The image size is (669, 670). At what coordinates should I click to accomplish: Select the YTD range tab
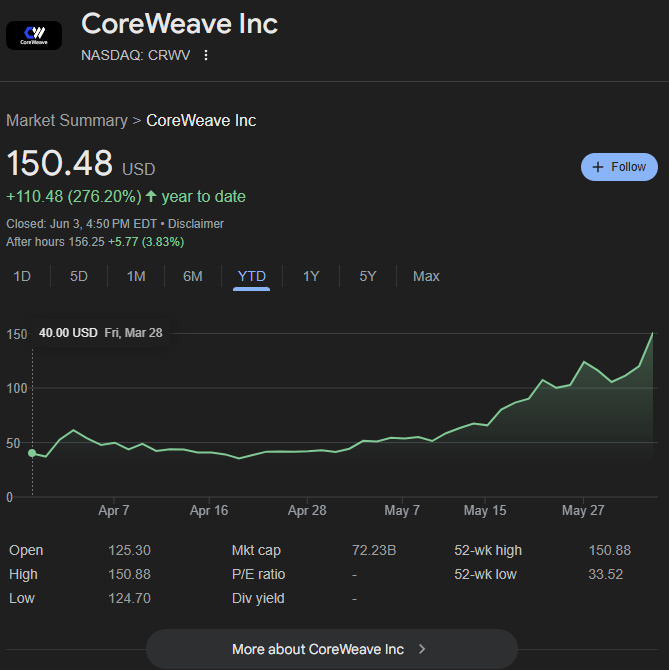coord(252,276)
